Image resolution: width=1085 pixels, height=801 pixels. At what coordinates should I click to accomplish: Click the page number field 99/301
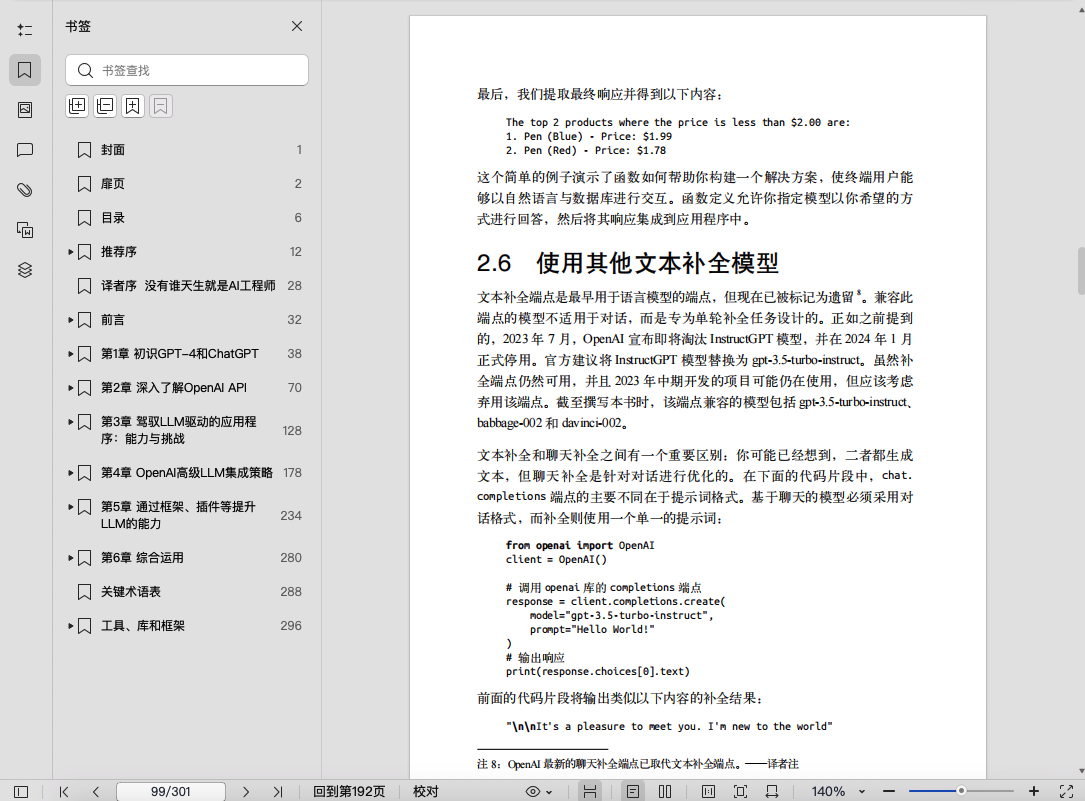(171, 791)
